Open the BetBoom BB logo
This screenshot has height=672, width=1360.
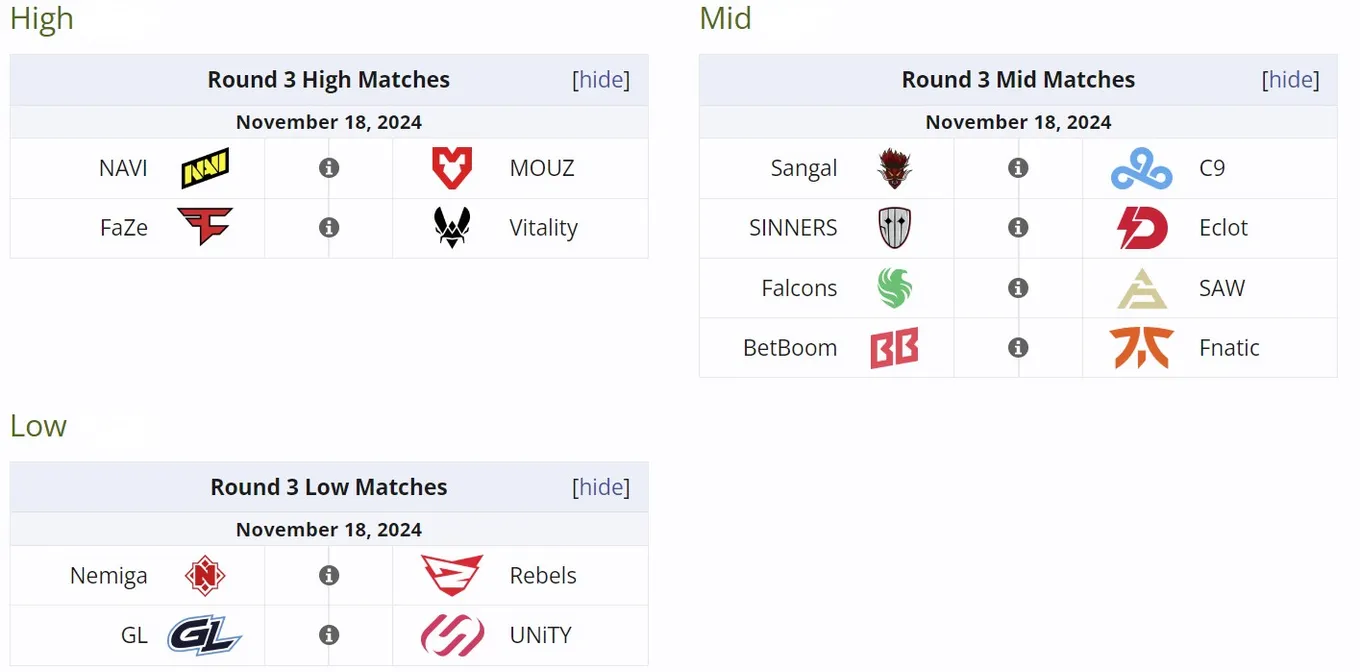(x=894, y=347)
